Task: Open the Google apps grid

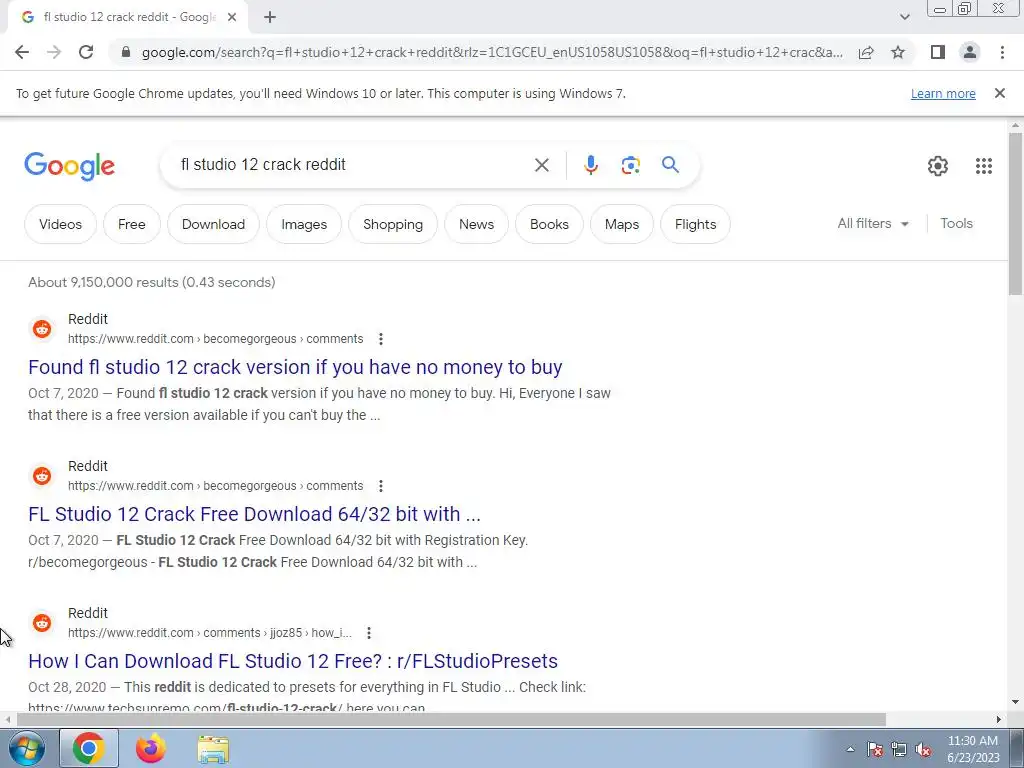Action: point(984,166)
